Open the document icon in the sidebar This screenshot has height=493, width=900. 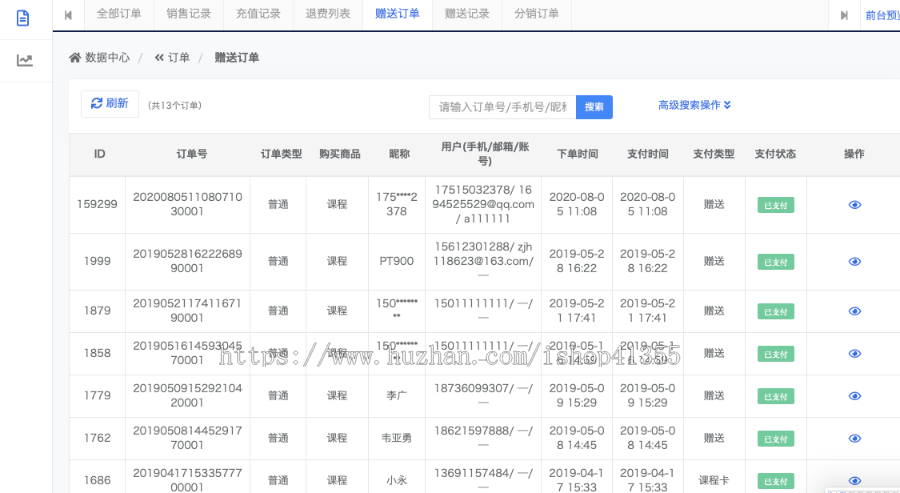(22, 18)
